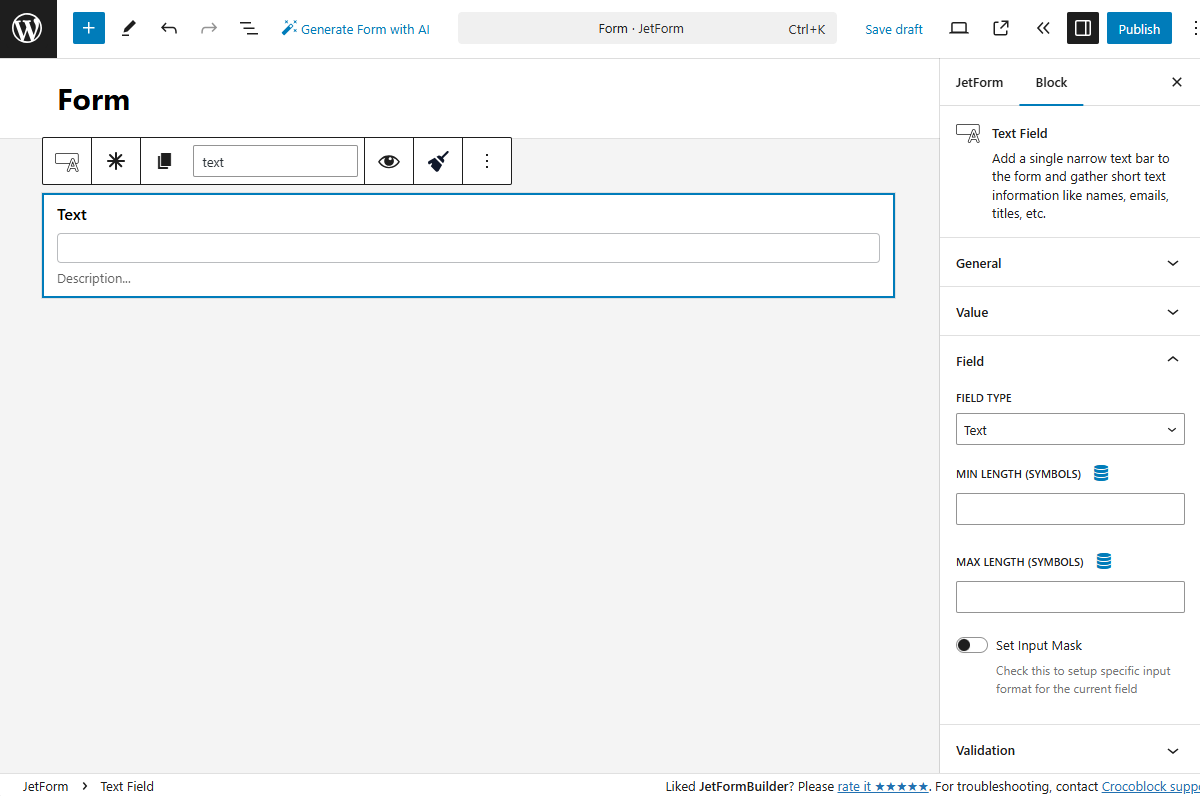This screenshot has height=796, width=1200.
Task: Click the broom sanitize icon in block toolbar
Action: click(437, 160)
